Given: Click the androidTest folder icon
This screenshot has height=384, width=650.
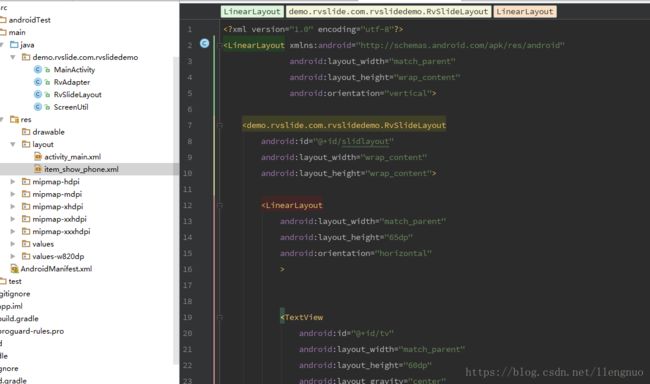Looking at the screenshot, I should tap(3, 20).
